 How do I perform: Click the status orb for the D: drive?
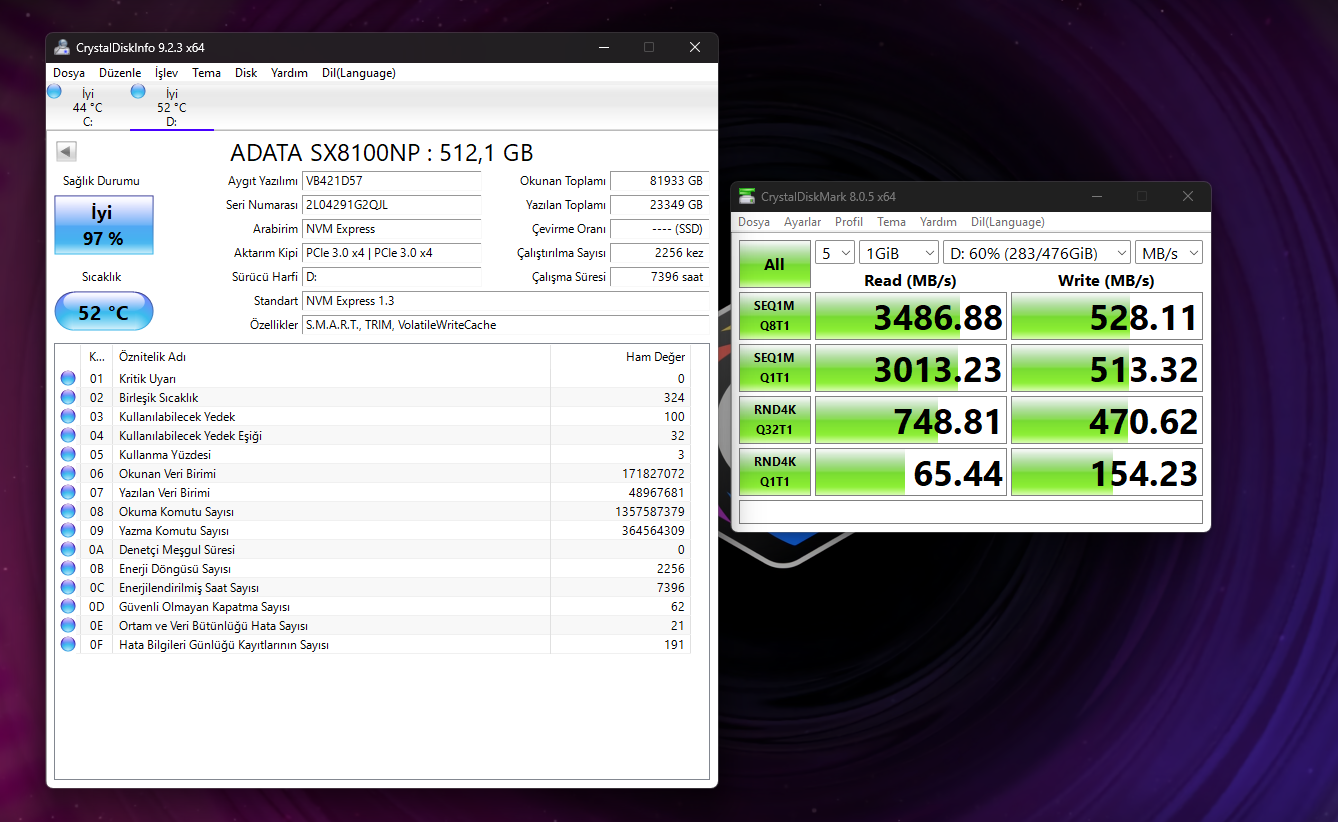(x=138, y=91)
